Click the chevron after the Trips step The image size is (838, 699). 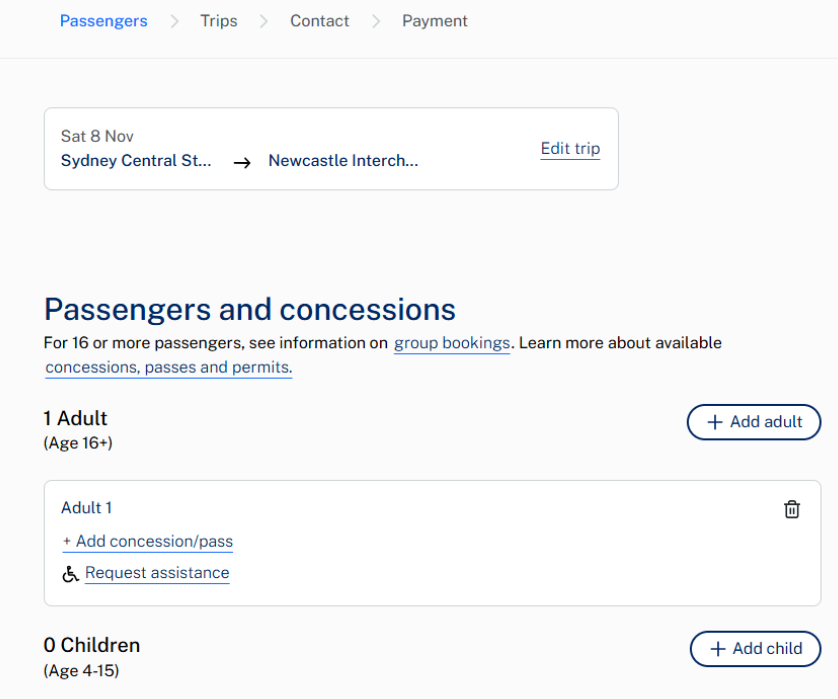point(264,21)
